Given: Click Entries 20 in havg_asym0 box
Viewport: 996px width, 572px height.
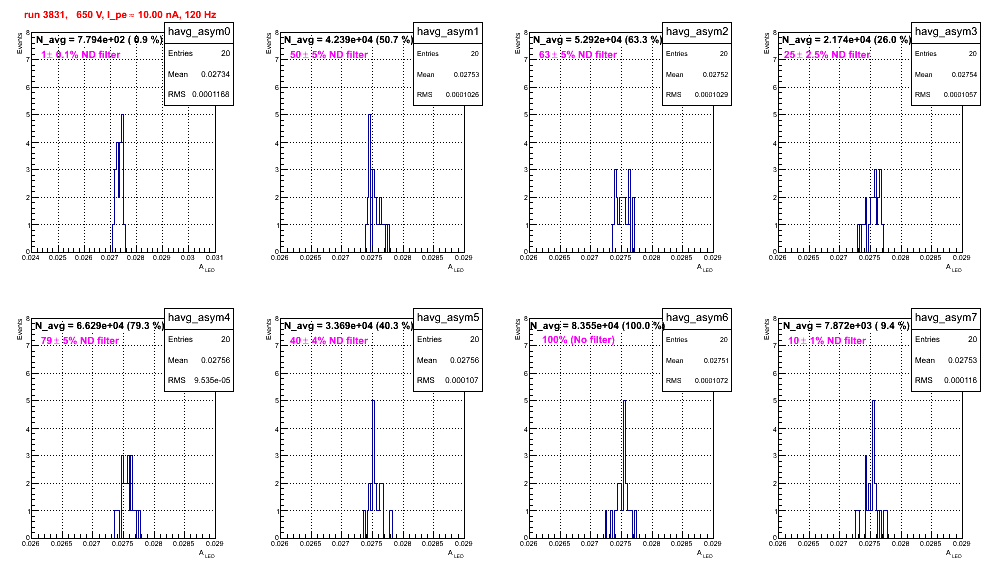Looking at the screenshot, I should [x=199, y=53].
